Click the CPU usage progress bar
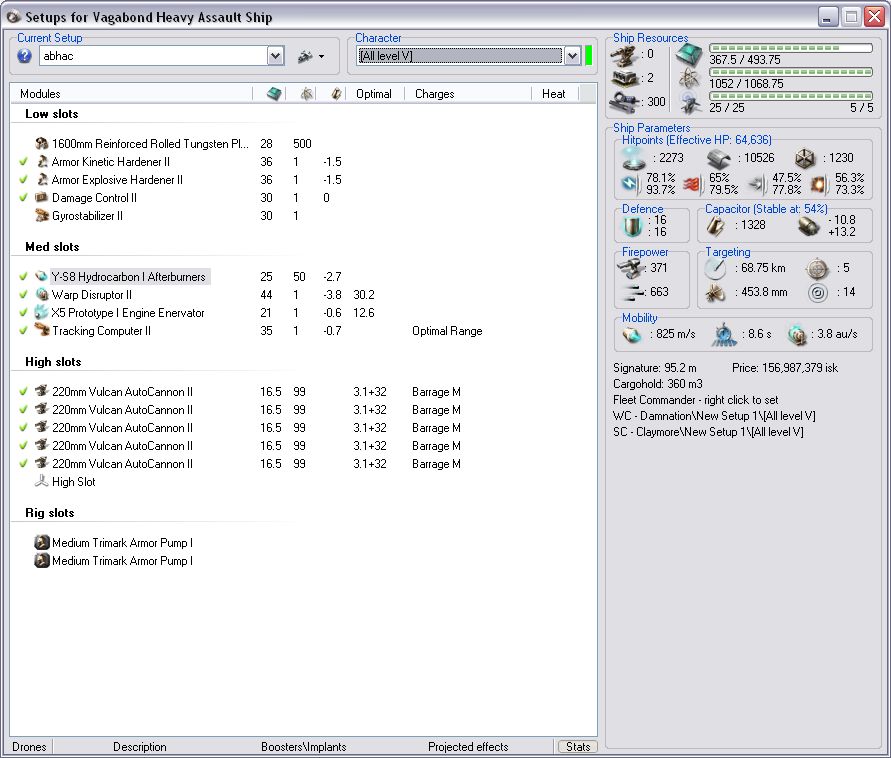Image resolution: width=891 pixels, height=758 pixels. point(790,47)
